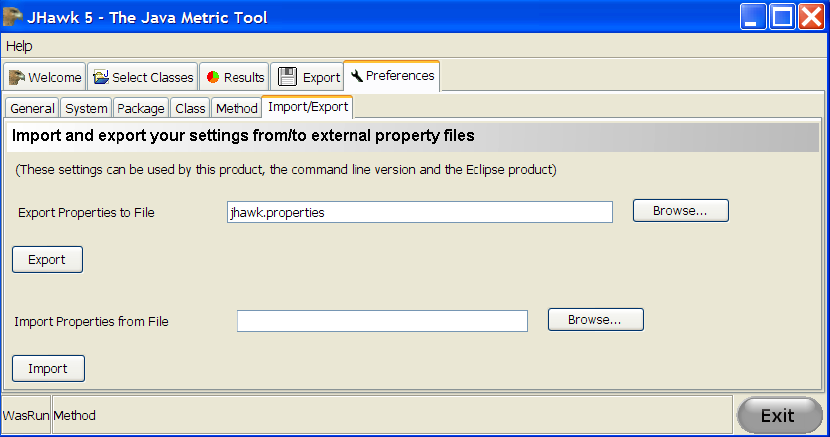Image resolution: width=830 pixels, height=437 pixels.
Task: Minimize the JHawk window
Action: (x=753, y=16)
